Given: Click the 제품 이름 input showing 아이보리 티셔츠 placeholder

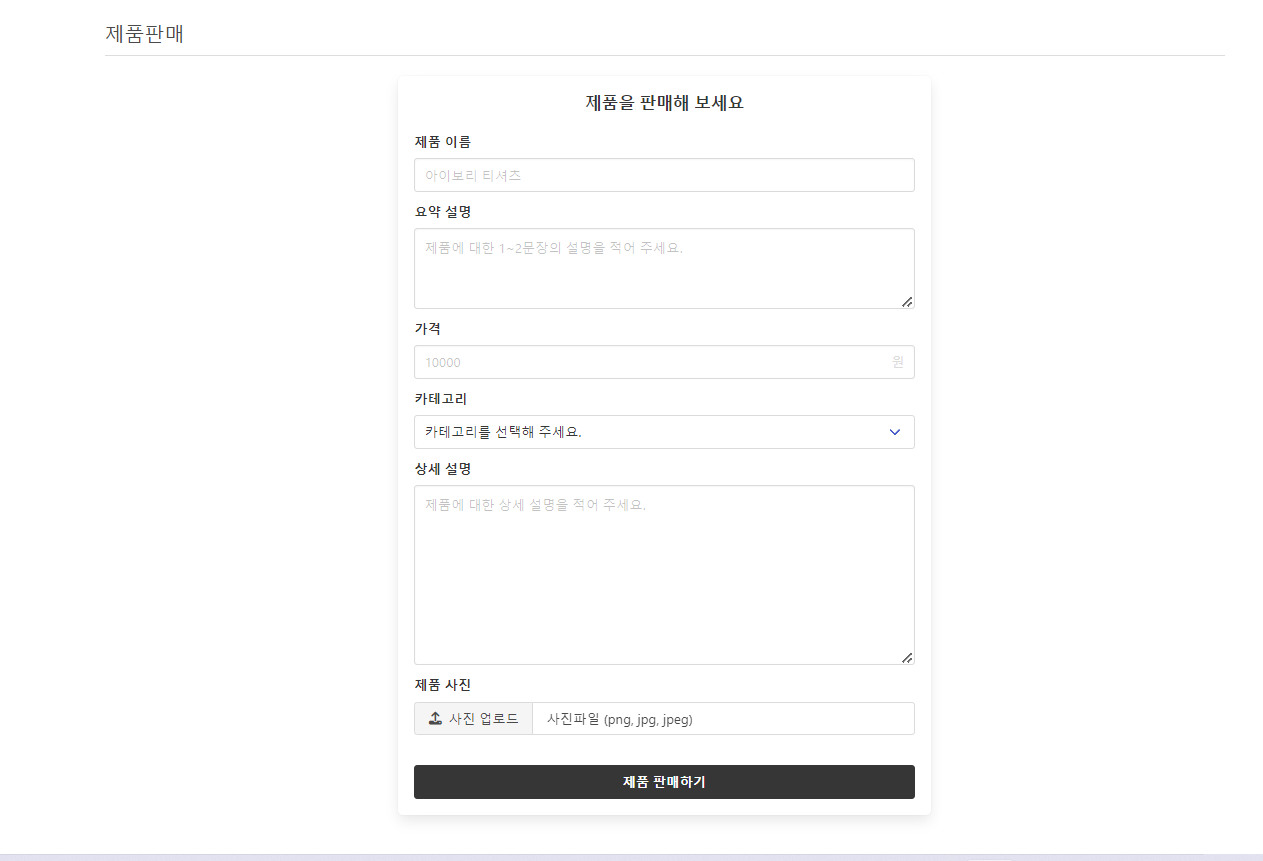Looking at the screenshot, I should point(664,174).
